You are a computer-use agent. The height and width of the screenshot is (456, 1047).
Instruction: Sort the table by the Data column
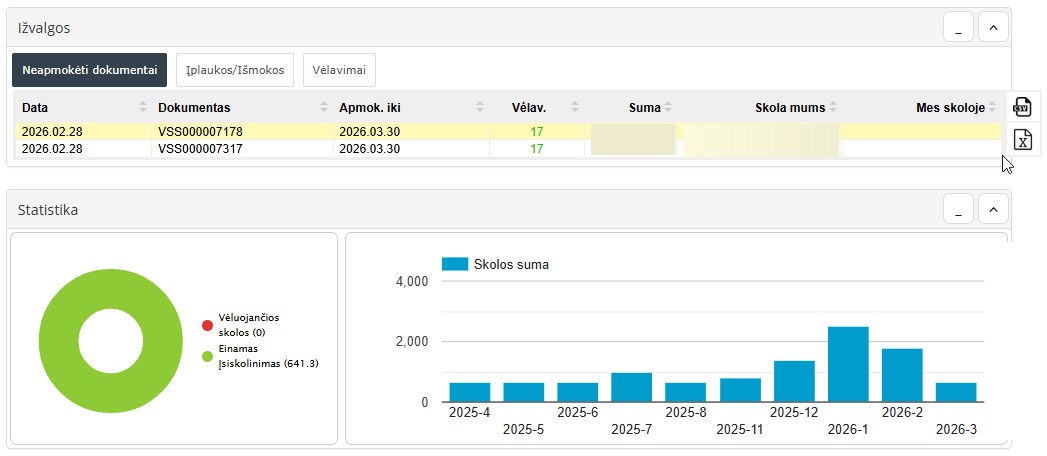[143, 107]
